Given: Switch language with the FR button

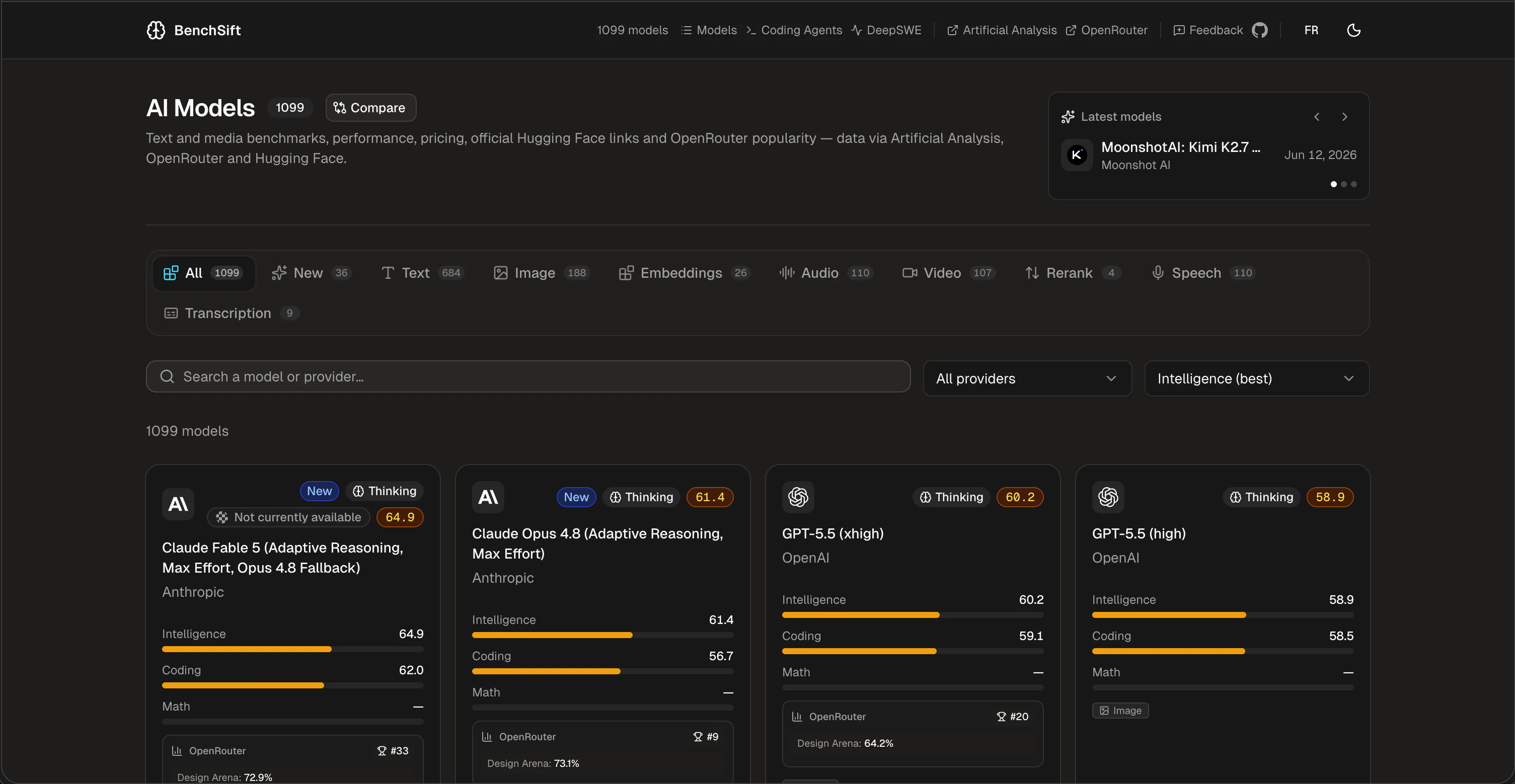Looking at the screenshot, I should click(1311, 30).
